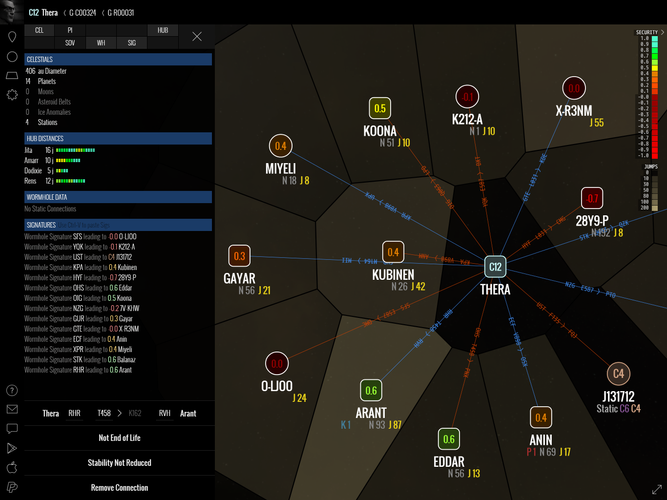The image size is (667, 500).
Task: Open the location pin sidebar icon
Action: [x=12, y=37]
